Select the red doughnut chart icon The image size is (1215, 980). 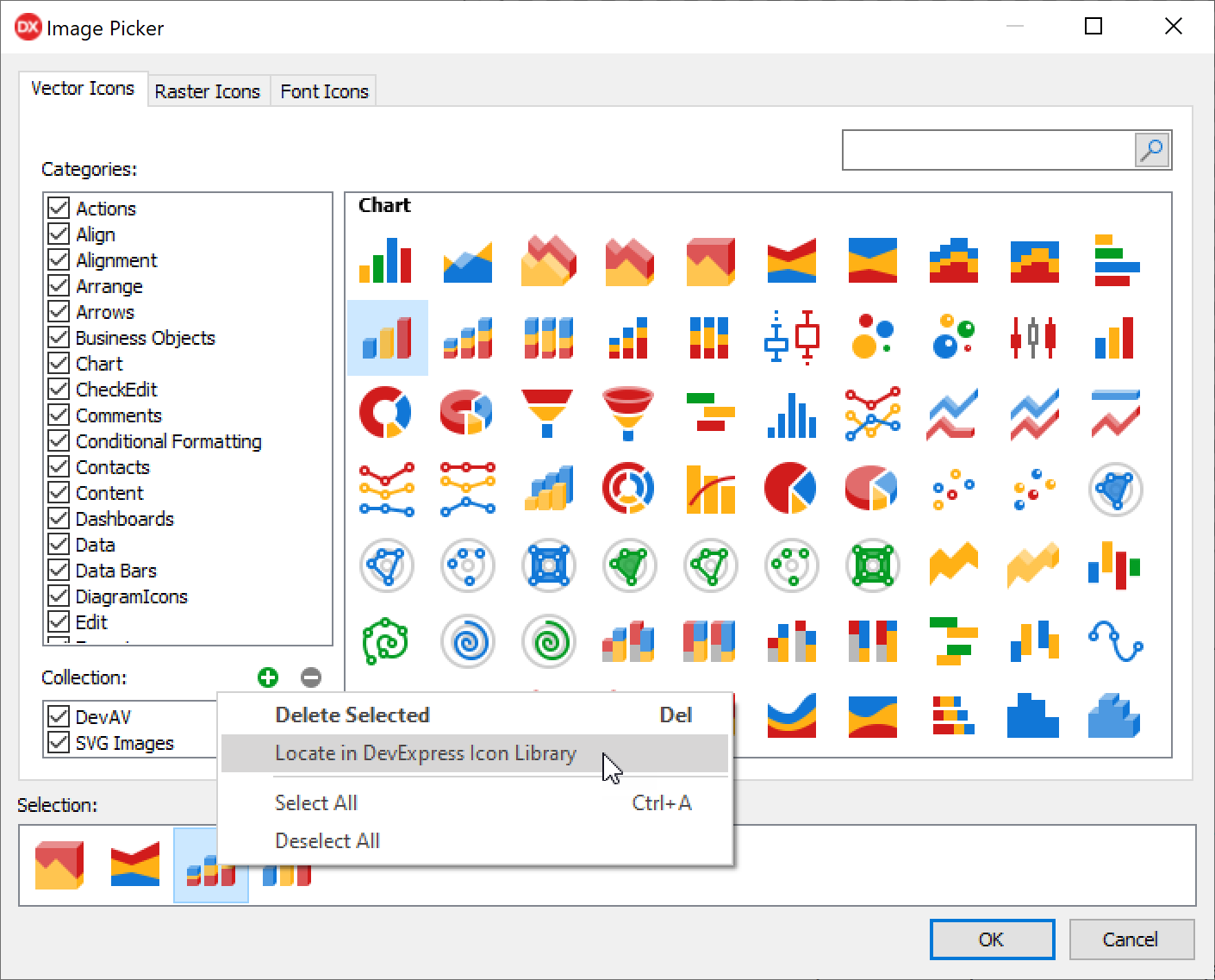(386, 413)
